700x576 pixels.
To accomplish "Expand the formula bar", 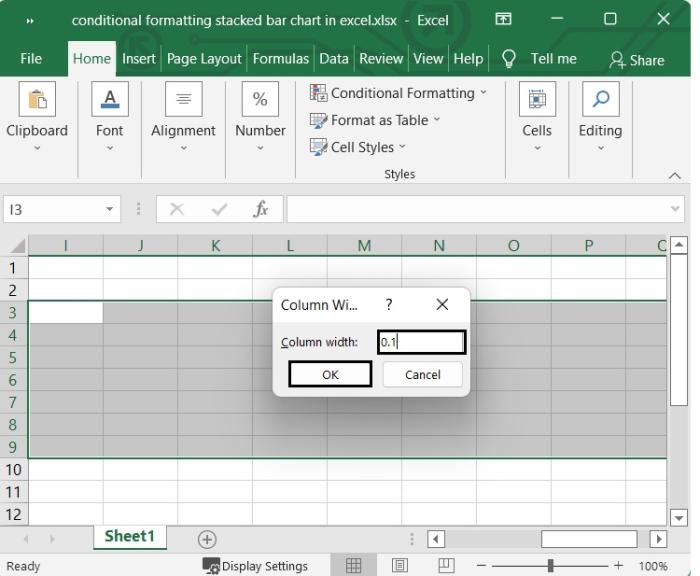I will tap(675, 209).
